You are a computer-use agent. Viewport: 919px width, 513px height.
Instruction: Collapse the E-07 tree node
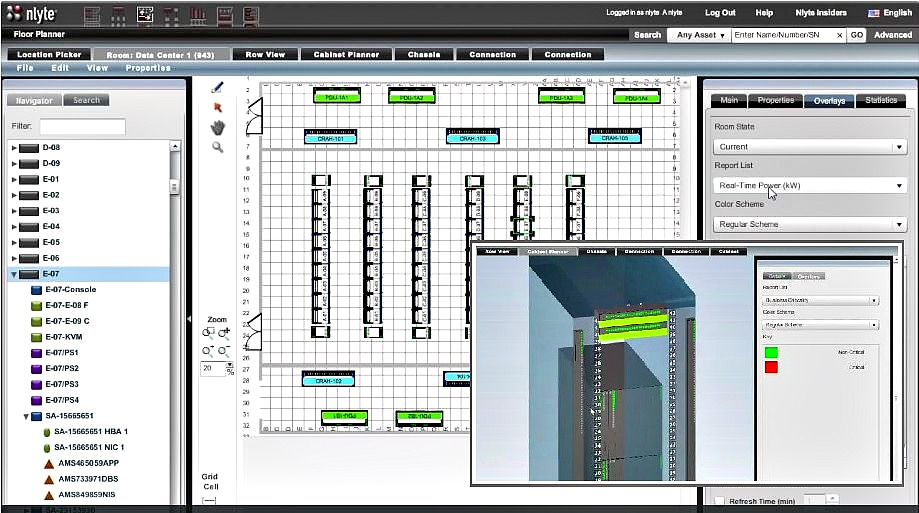(x=14, y=274)
